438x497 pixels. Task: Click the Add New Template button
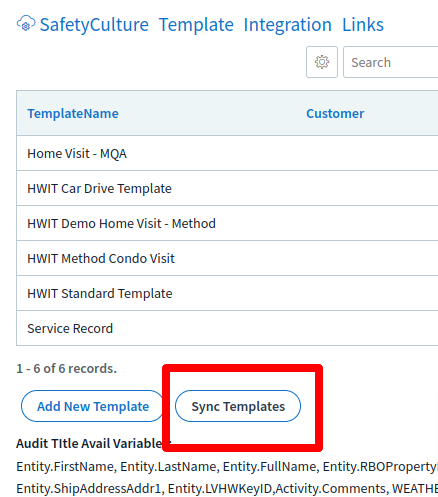[x=93, y=406]
